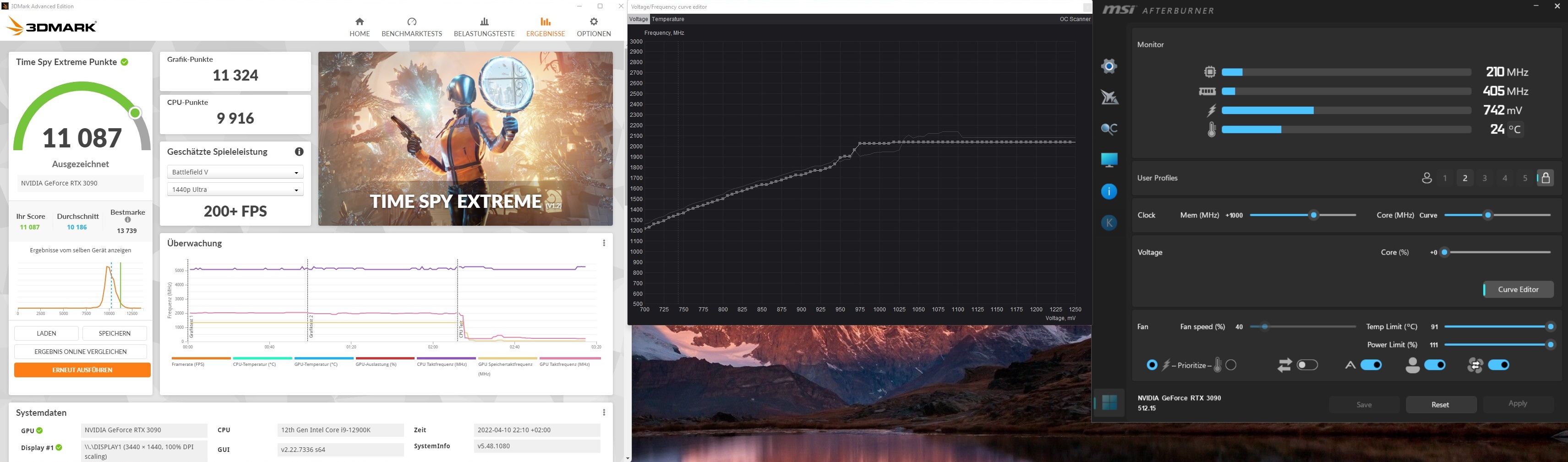Launch the OC Scanner magnifier icon in Afterburner sidebar

1109,128
